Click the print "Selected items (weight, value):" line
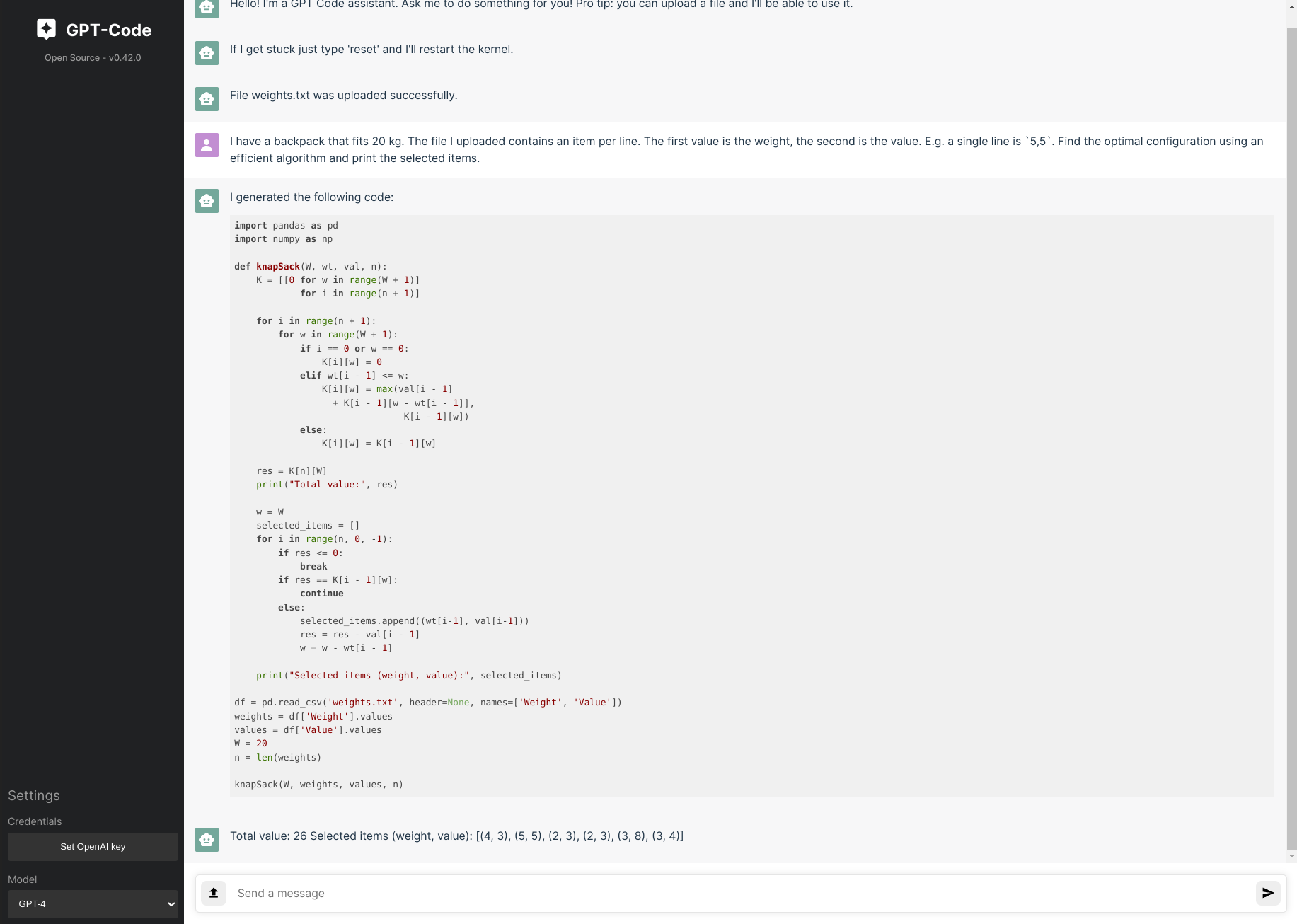The height and width of the screenshot is (924, 1297). point(409,676)
